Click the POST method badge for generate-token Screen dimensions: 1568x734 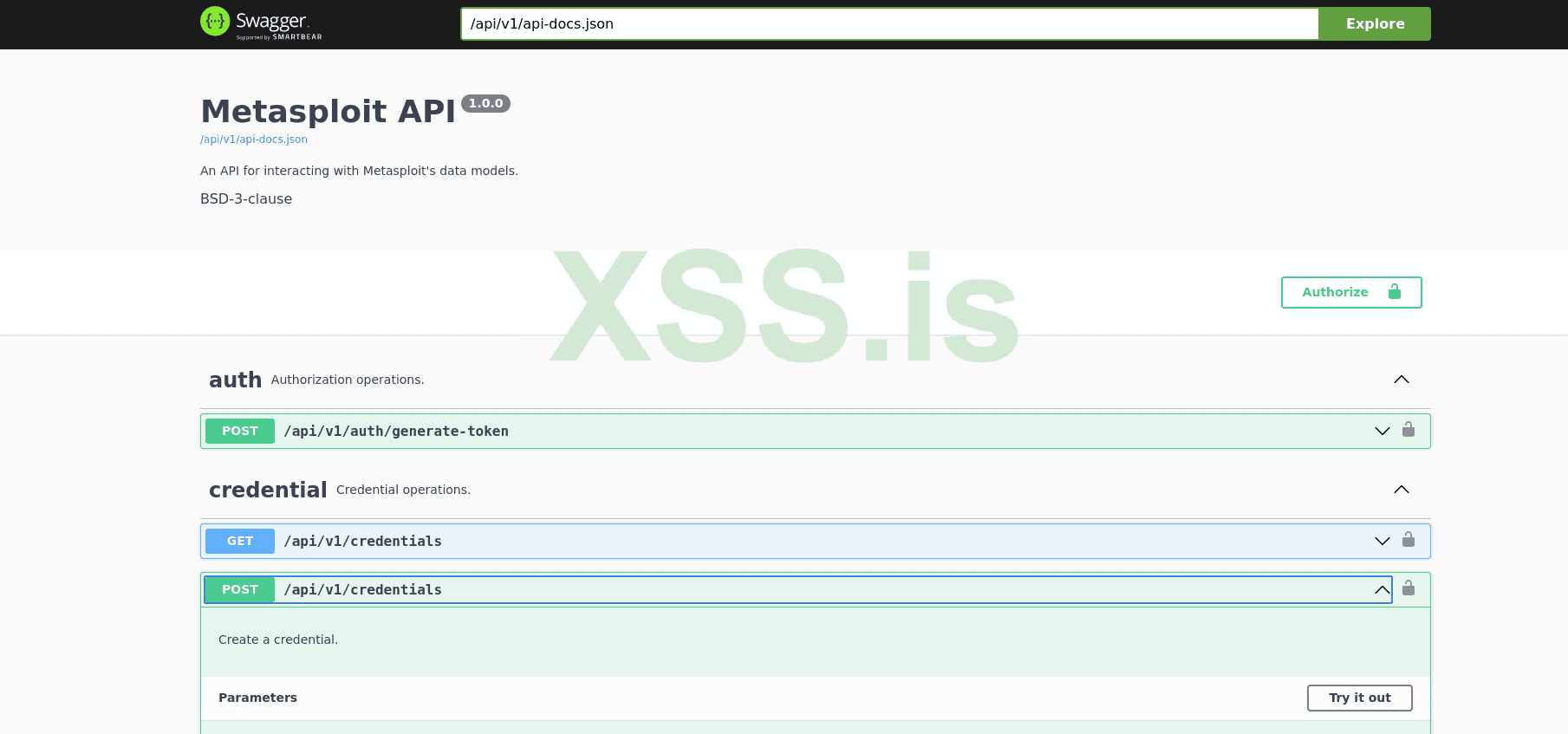240,431
